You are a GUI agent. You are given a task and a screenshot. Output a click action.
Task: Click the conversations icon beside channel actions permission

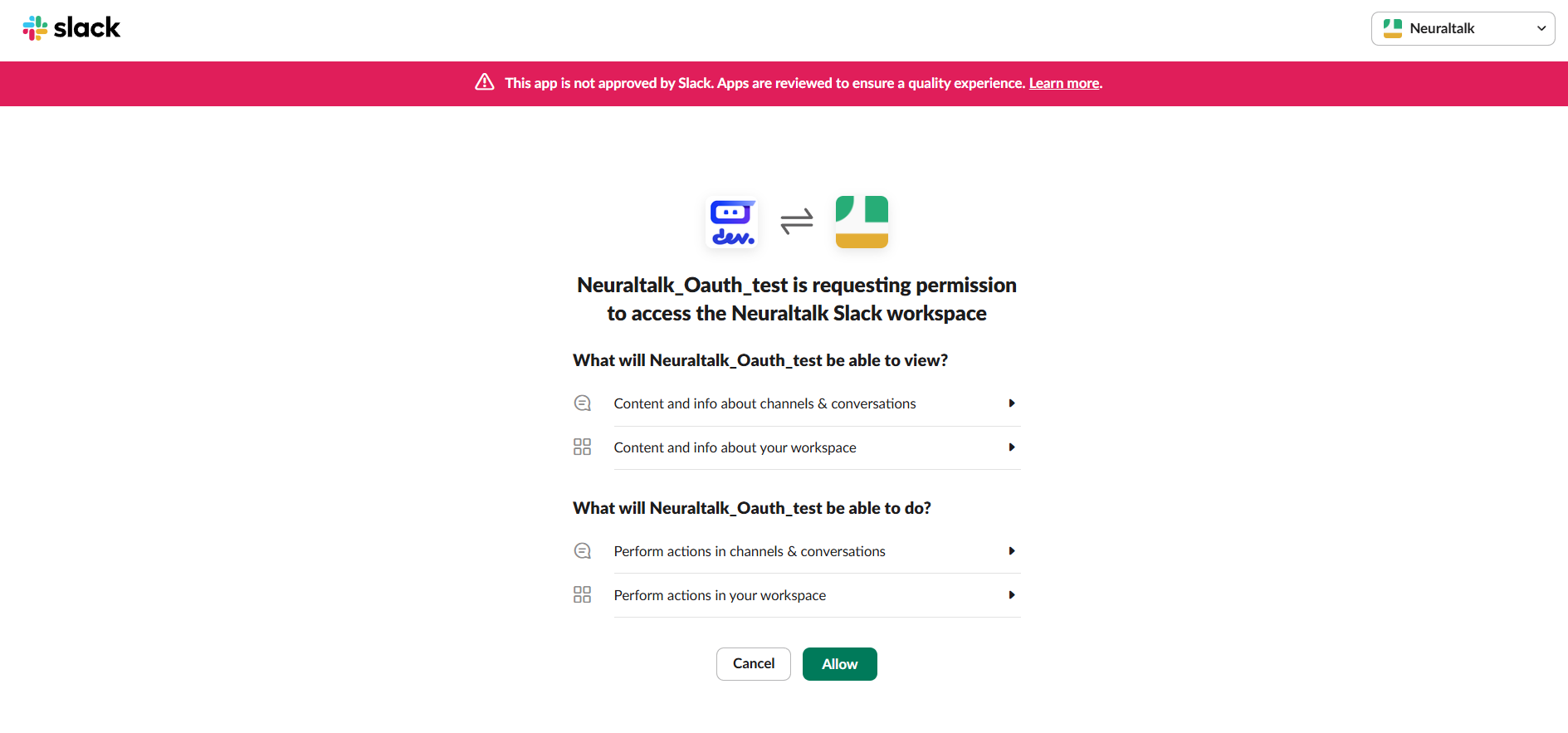583,550
